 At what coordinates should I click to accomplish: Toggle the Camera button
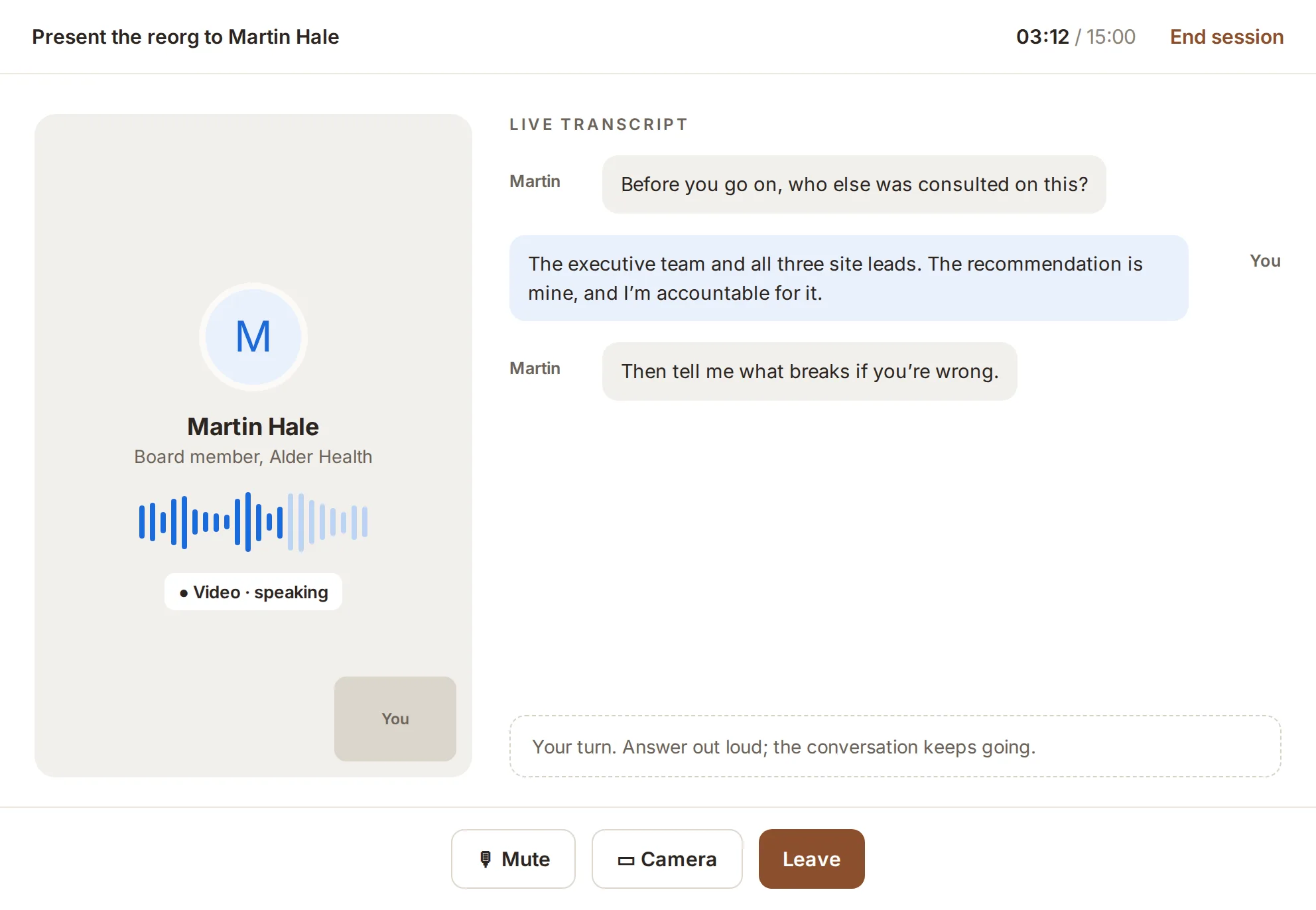click(x=667, y=859)
